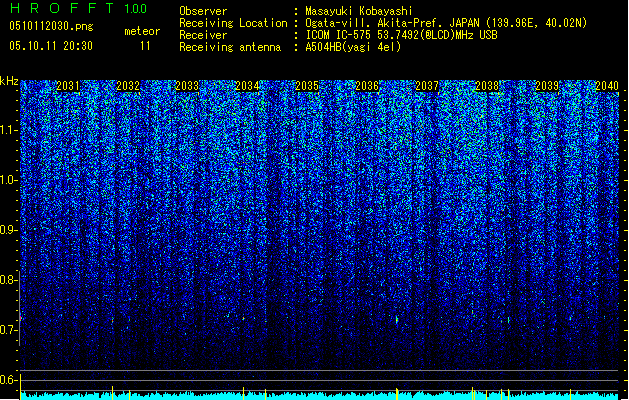Click the 0.6 frequency axis label
This screenshot has width=629, height=400.
(8, 380)
